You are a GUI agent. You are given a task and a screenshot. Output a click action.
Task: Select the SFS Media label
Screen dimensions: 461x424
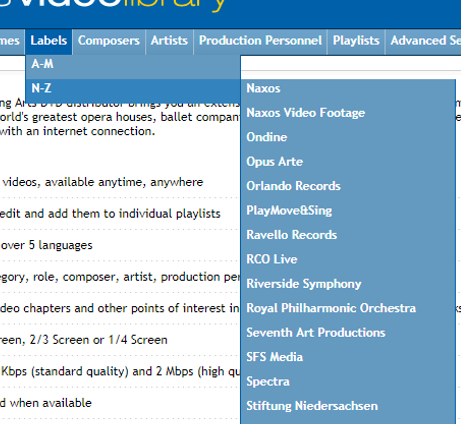[x=348, y=357]
